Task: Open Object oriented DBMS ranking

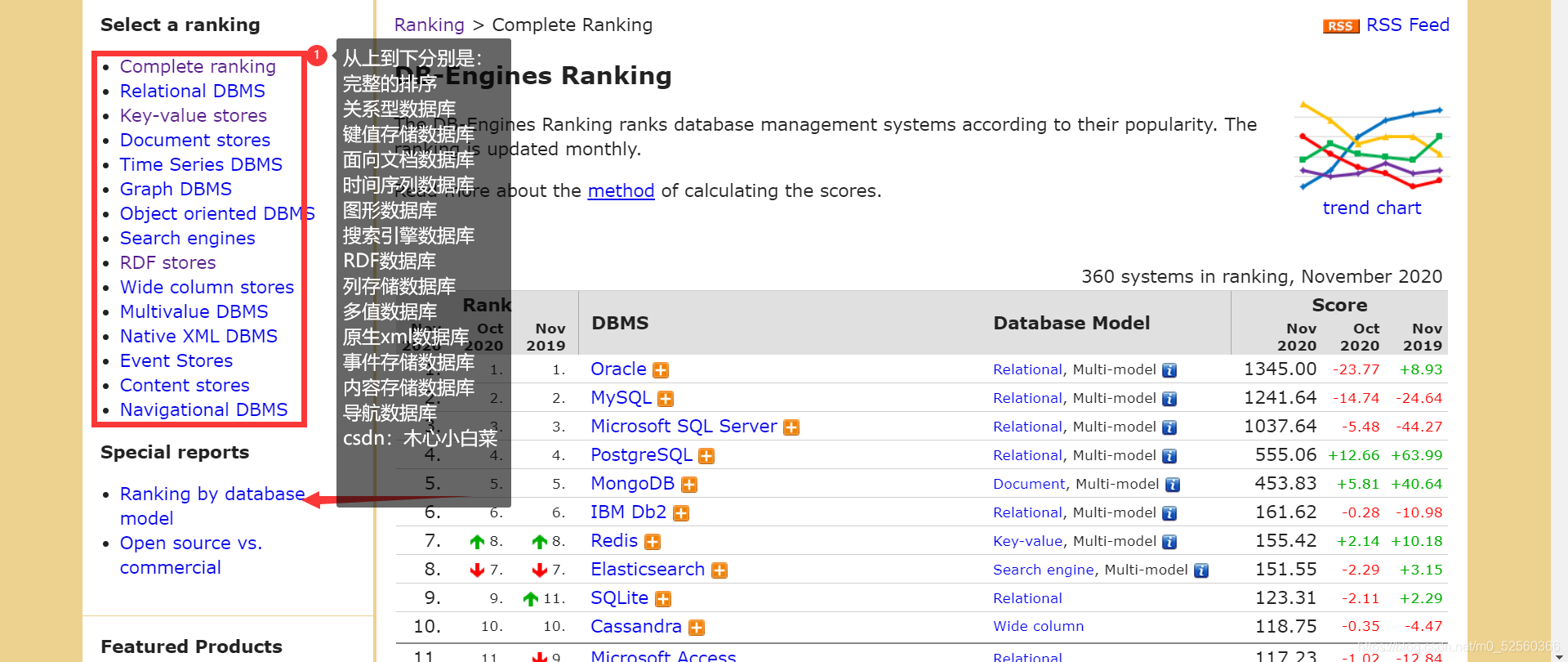Action: pos(217,213)
